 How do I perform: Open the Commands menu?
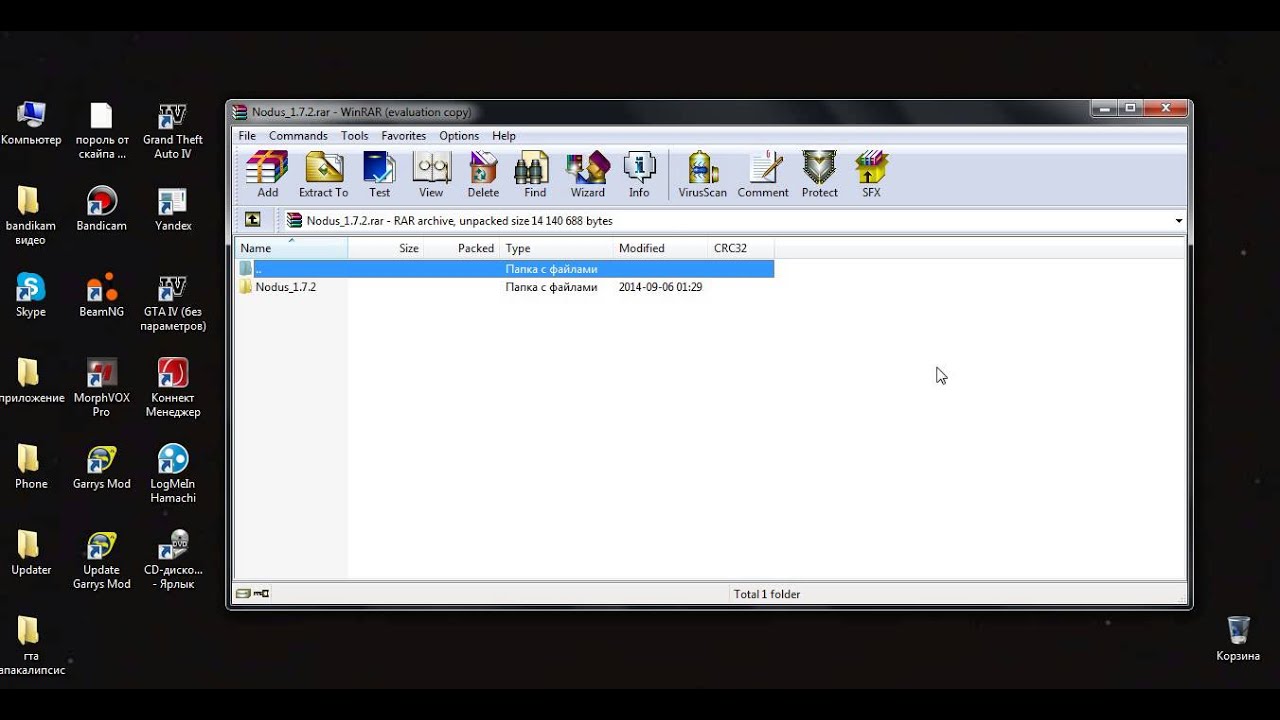pos(298,136)
